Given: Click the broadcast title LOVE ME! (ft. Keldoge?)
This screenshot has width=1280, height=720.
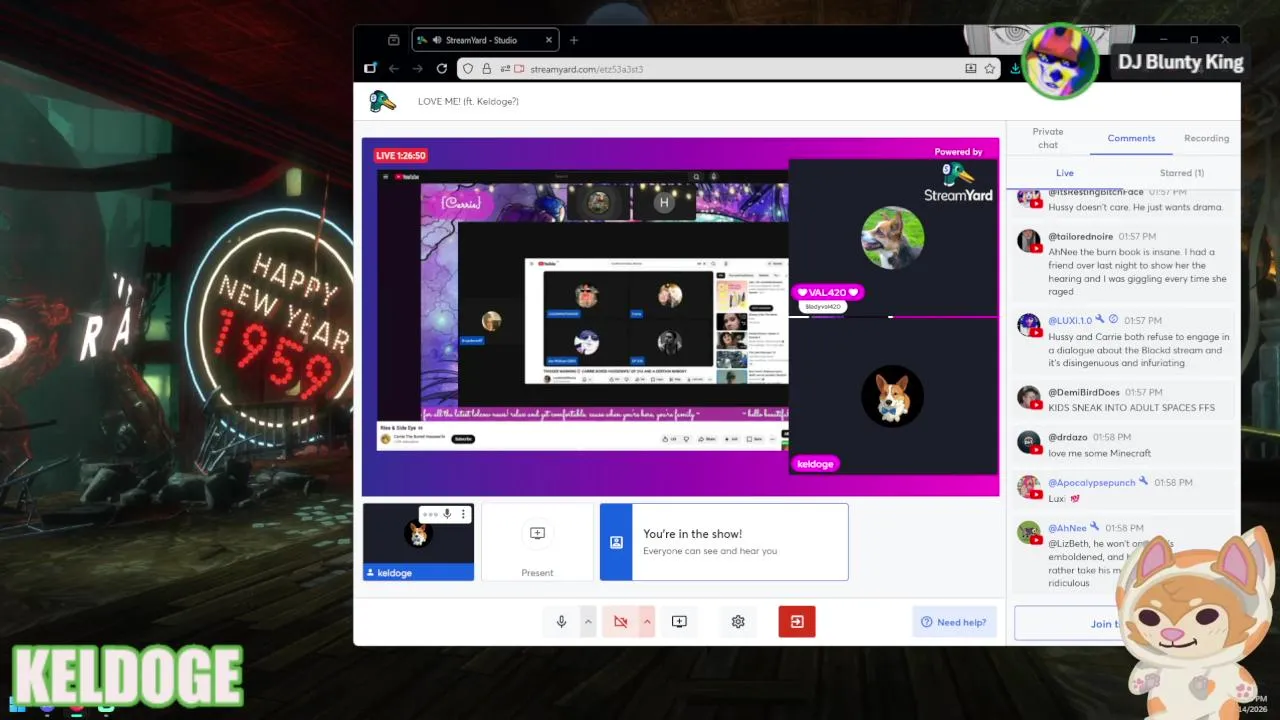Looking at the screenshot, I should pyautogui.click(x=468, y=101).
